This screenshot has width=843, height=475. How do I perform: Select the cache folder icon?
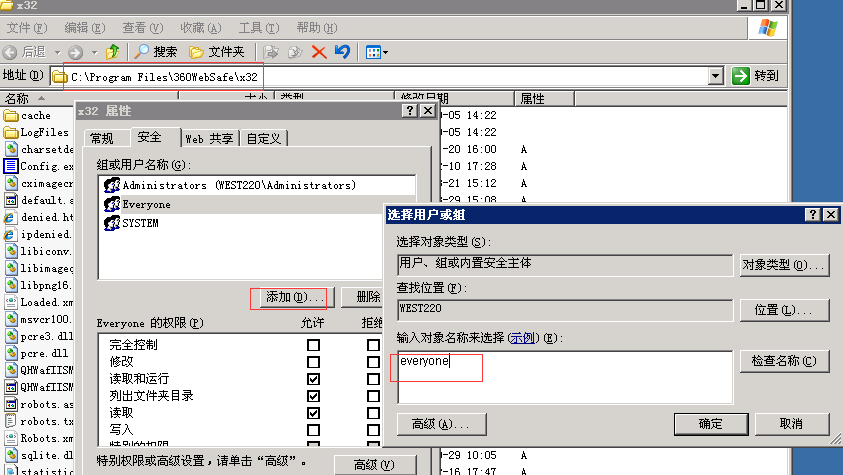pos(11,115)
